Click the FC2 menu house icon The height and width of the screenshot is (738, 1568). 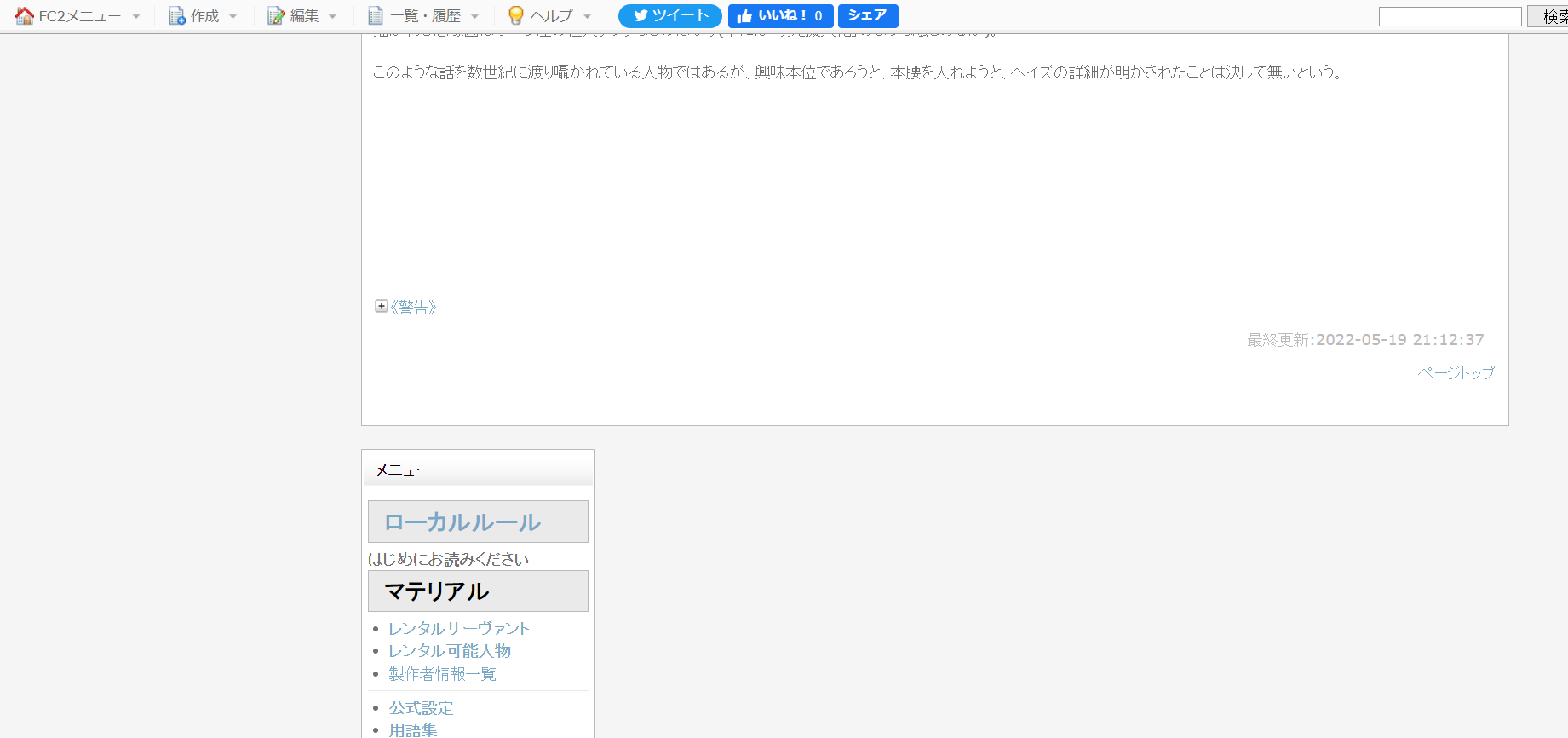coord(25,16)
